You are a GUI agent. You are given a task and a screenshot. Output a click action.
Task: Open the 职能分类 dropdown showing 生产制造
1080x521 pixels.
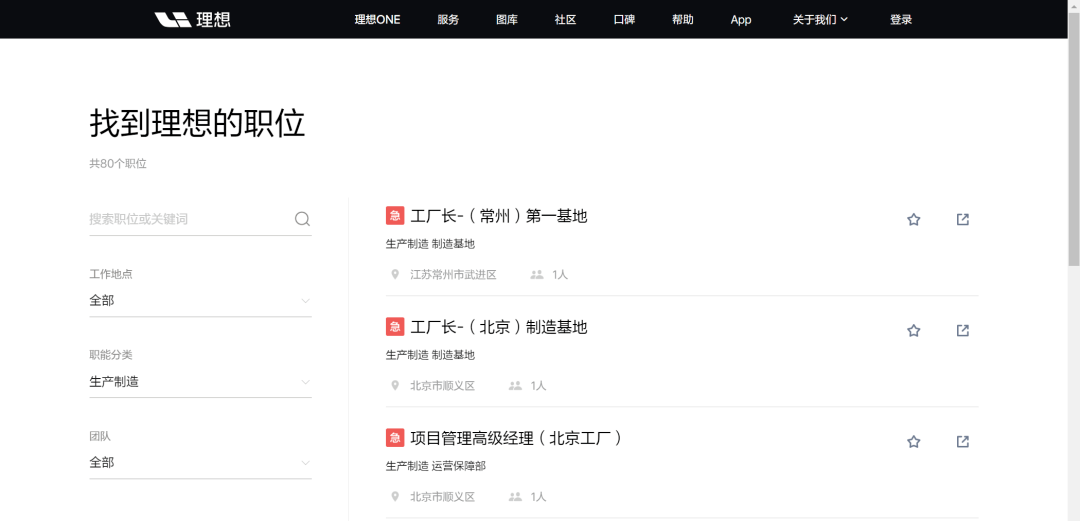[200, 382]
